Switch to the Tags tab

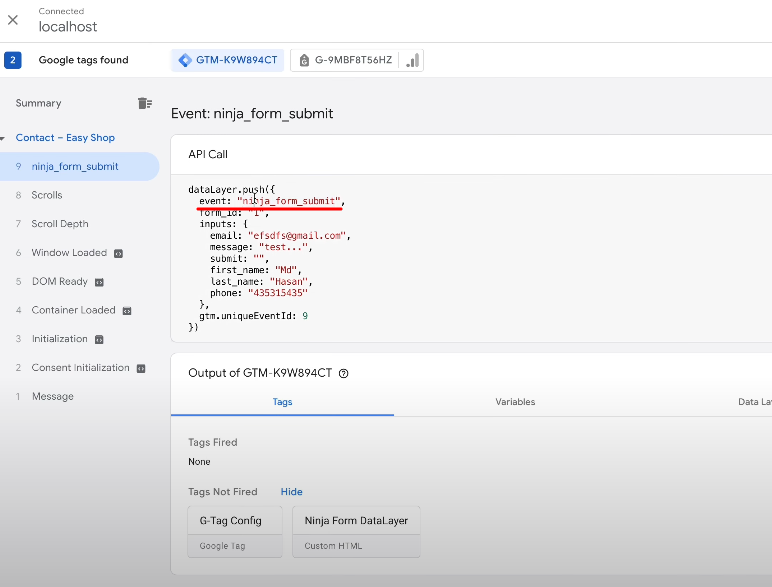click(x=282, y=402)
